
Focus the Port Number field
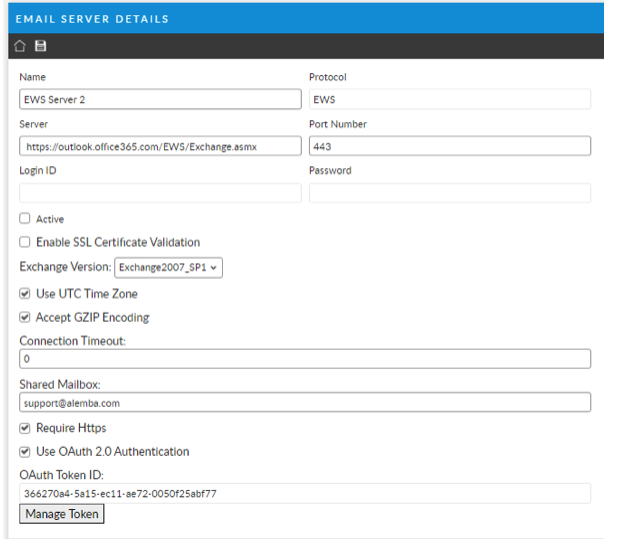click(x=449, y=146)
